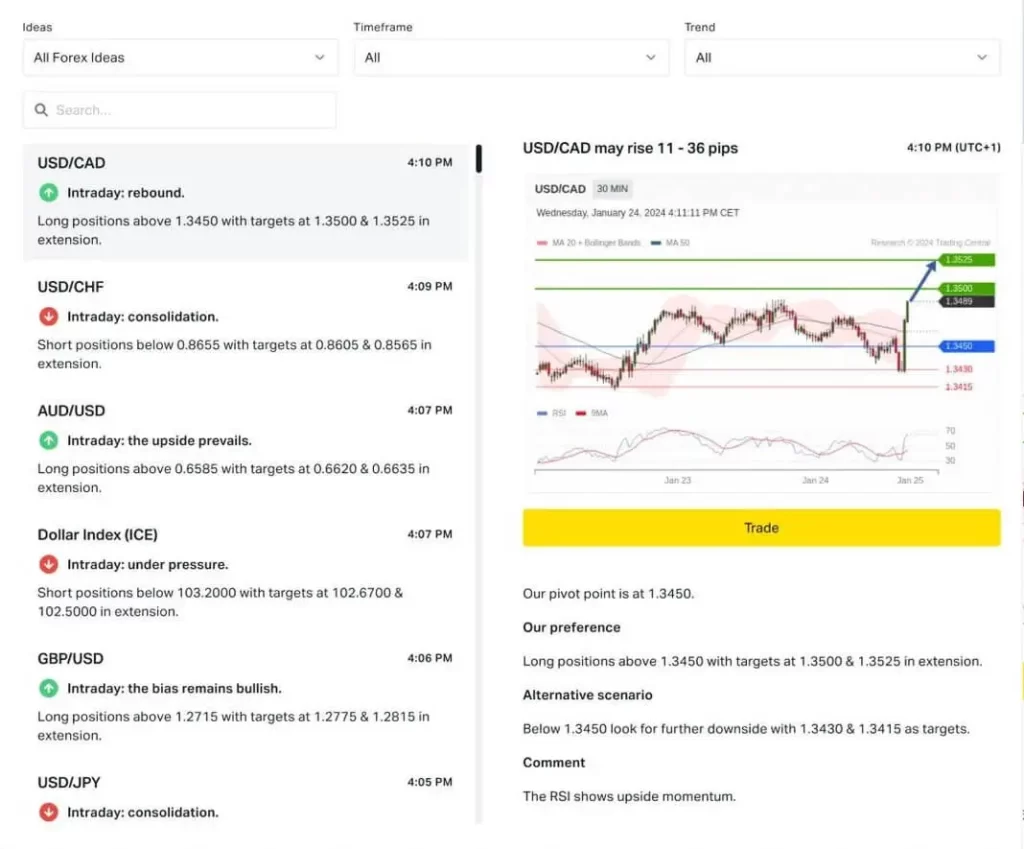Click the red down arrow for USD/CHF consolidation
Image resolution: width=1024 pixels, height=849 pixels.
click(48, 316)
